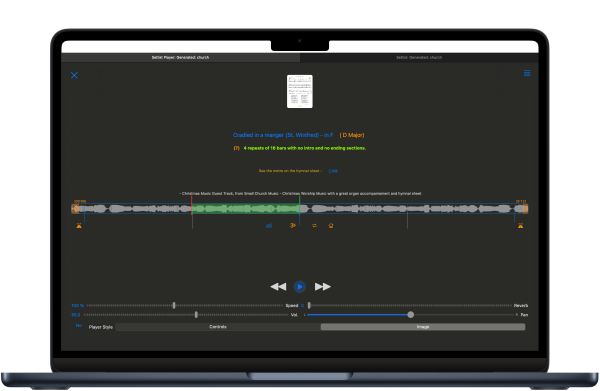Click the orange speaker icon under the waveform
The width and height of the screenshot is (600, 391).
(x=293, y=226)
